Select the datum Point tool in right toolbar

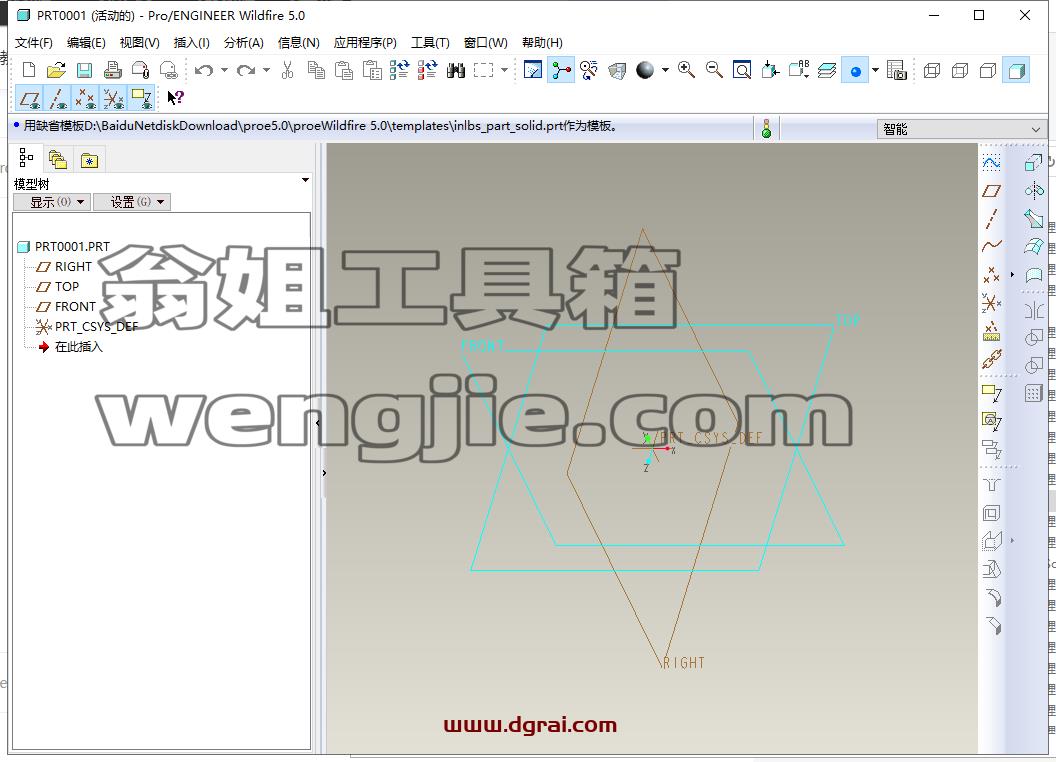click(991, 274)
